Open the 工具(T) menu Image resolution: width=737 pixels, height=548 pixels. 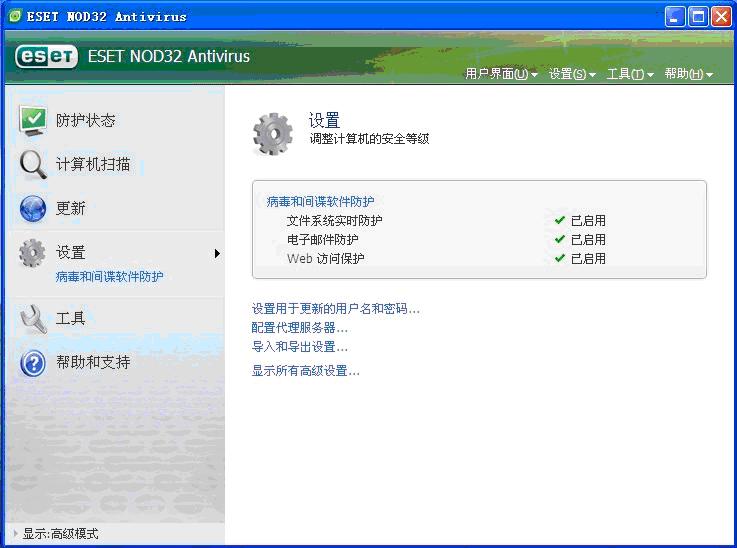tap(630, 74)
